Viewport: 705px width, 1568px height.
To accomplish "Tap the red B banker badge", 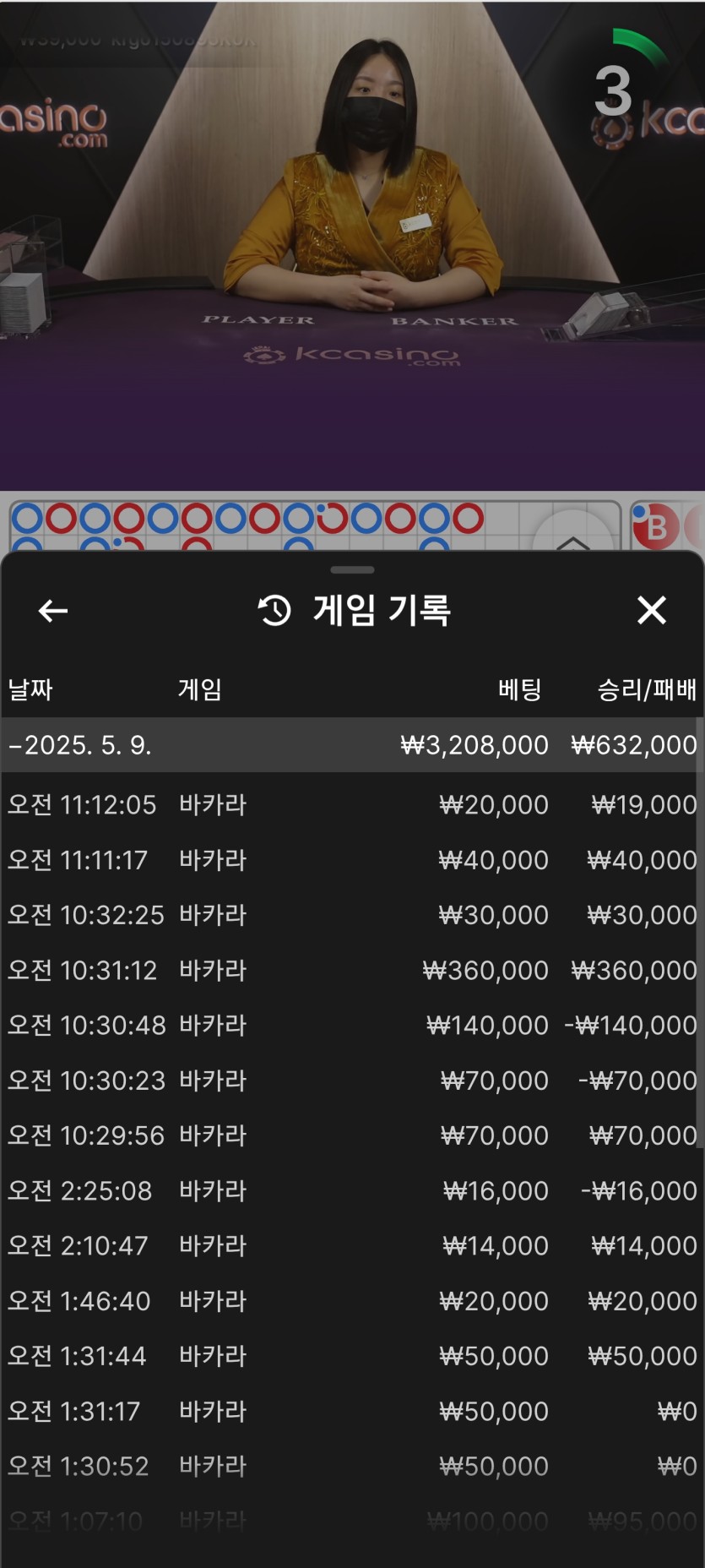I will tap(656, 526).
